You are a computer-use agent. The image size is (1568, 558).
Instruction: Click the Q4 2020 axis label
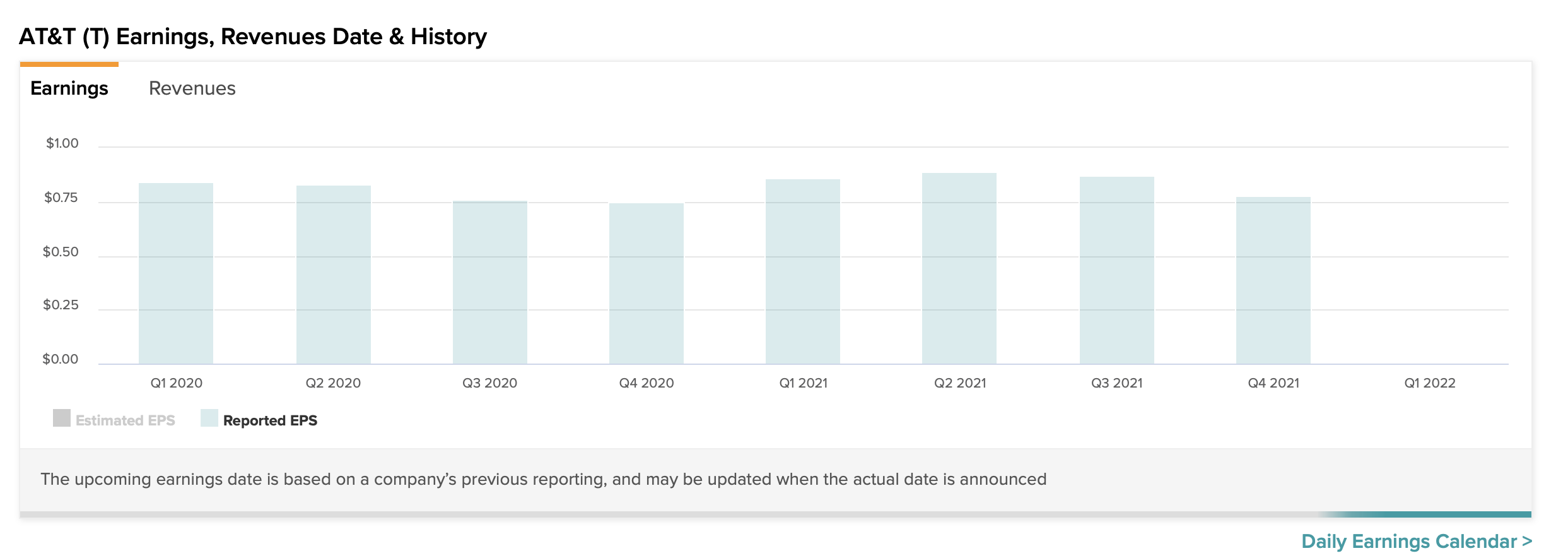(647, 383)
